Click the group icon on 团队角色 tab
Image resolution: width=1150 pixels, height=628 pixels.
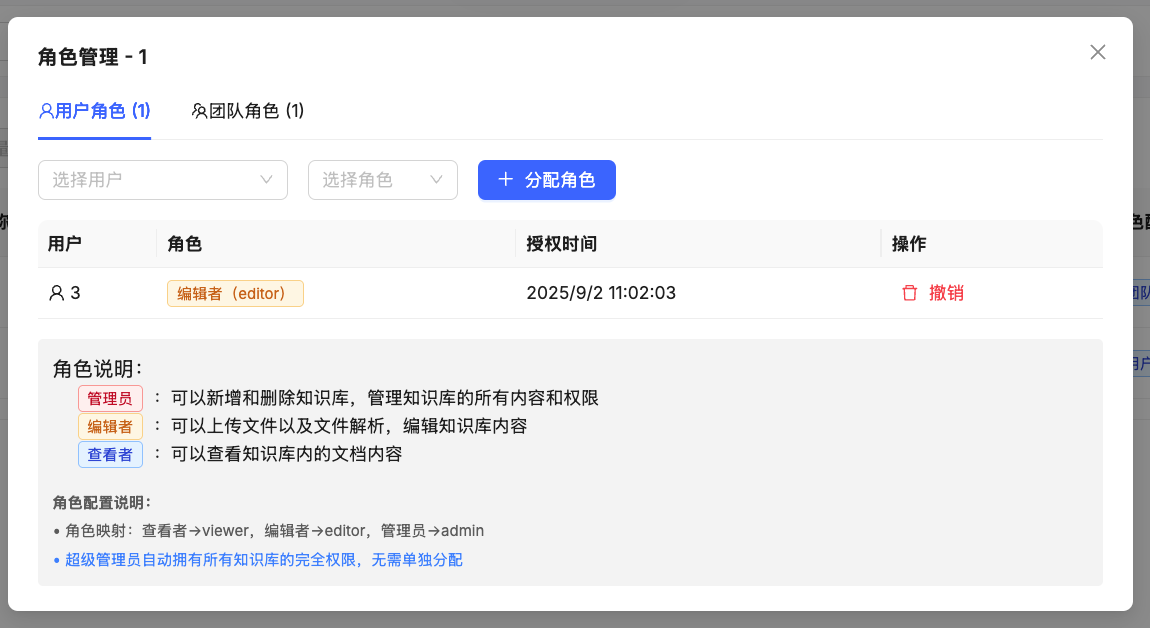(x=201, y=110)
